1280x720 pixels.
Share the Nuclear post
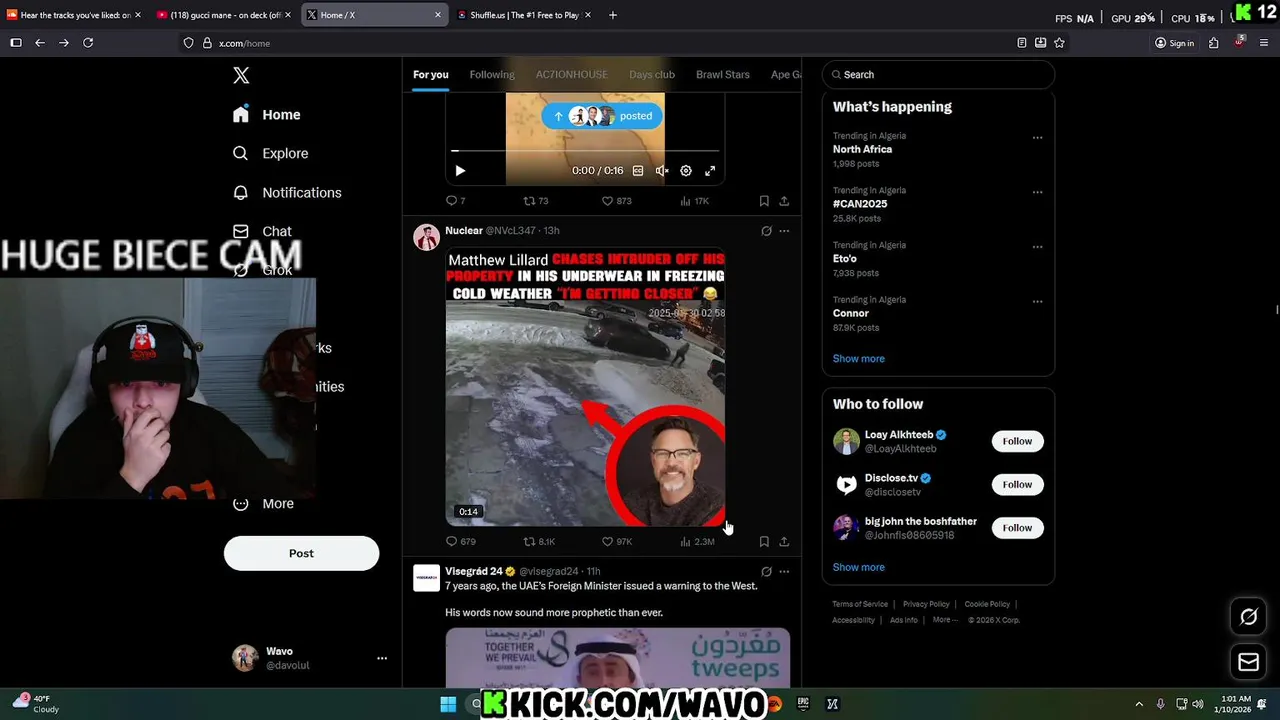tap(784, 542)
